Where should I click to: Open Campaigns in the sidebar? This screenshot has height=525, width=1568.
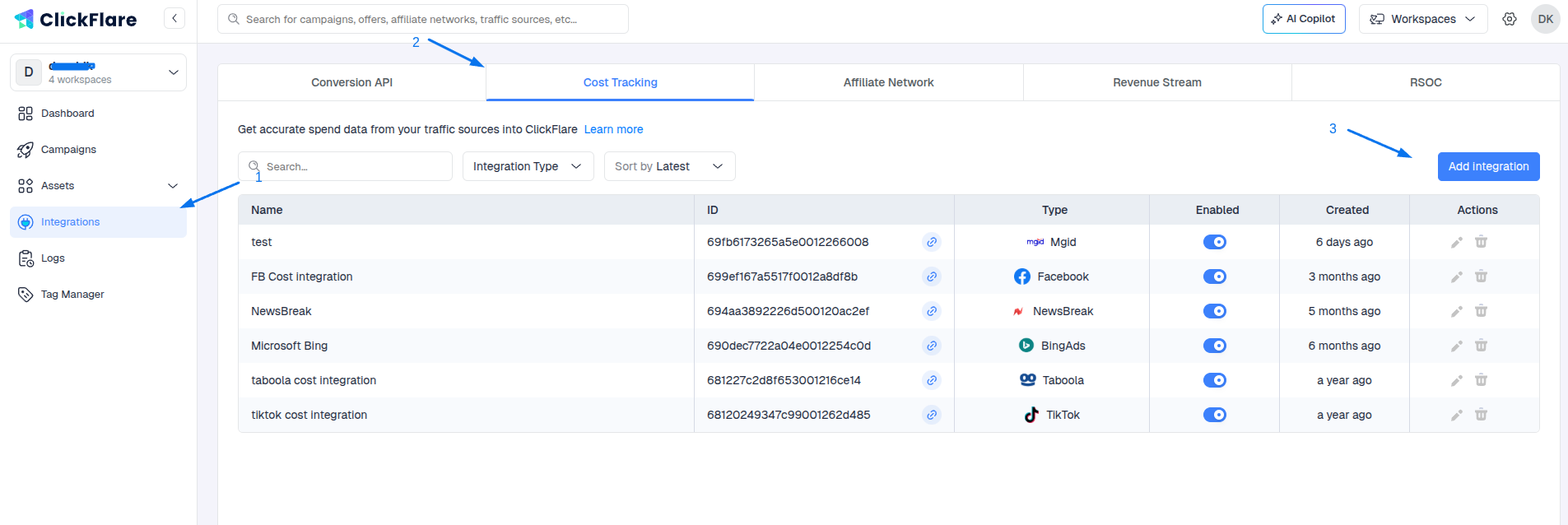pos(98,150)
